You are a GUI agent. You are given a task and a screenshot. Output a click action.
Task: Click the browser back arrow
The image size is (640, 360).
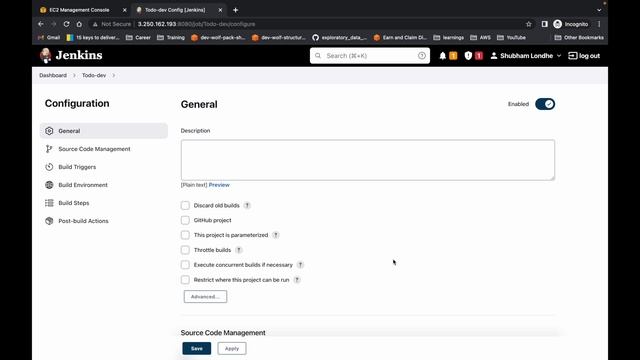click(x=41, y=24)
